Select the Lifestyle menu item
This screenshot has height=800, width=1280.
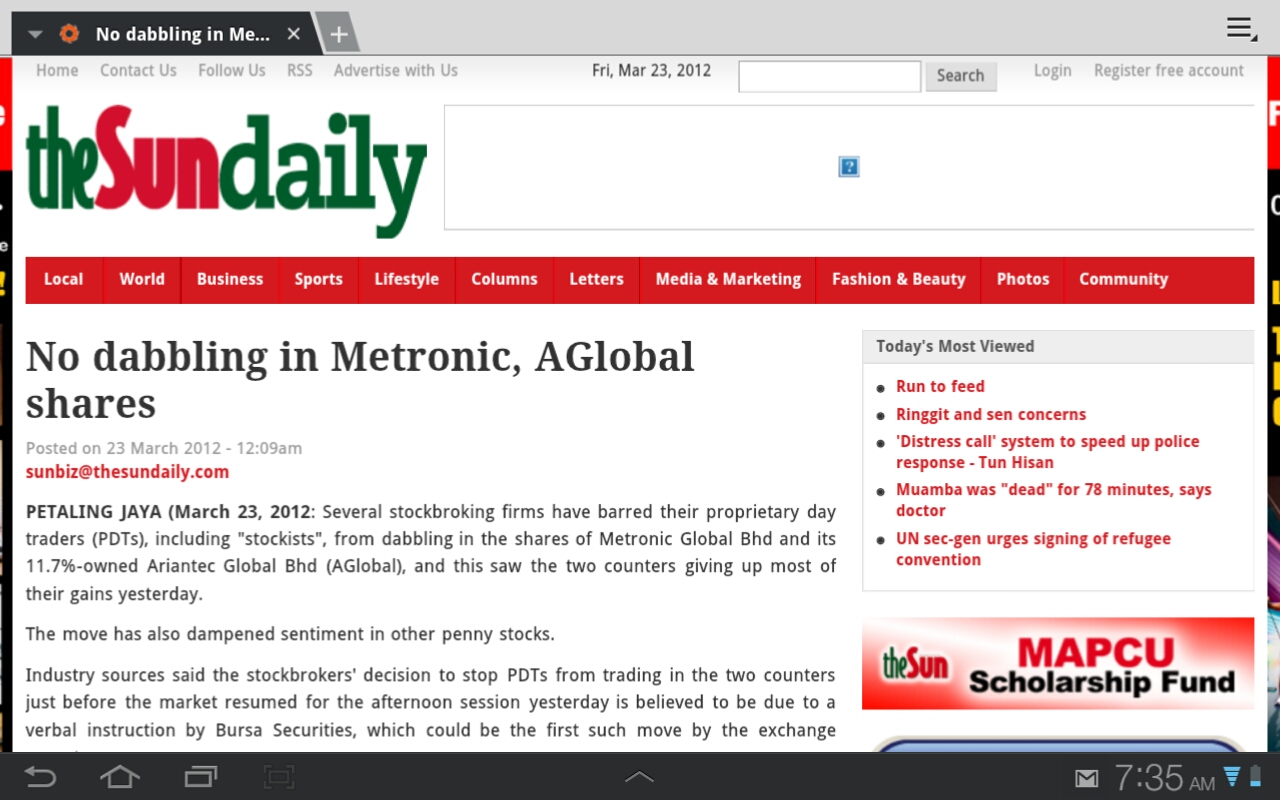407,280
